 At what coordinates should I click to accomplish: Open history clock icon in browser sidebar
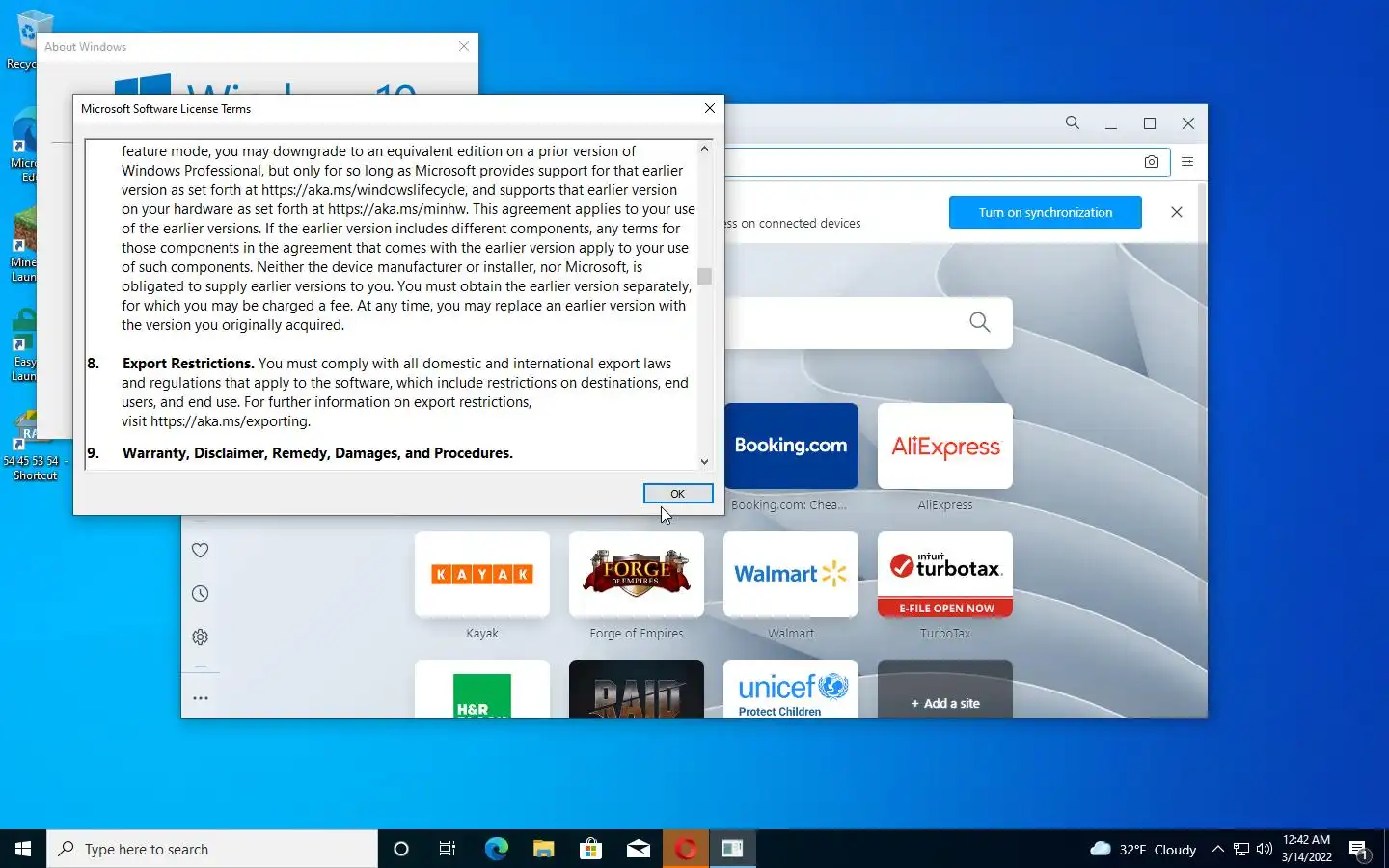pos(201,594)
